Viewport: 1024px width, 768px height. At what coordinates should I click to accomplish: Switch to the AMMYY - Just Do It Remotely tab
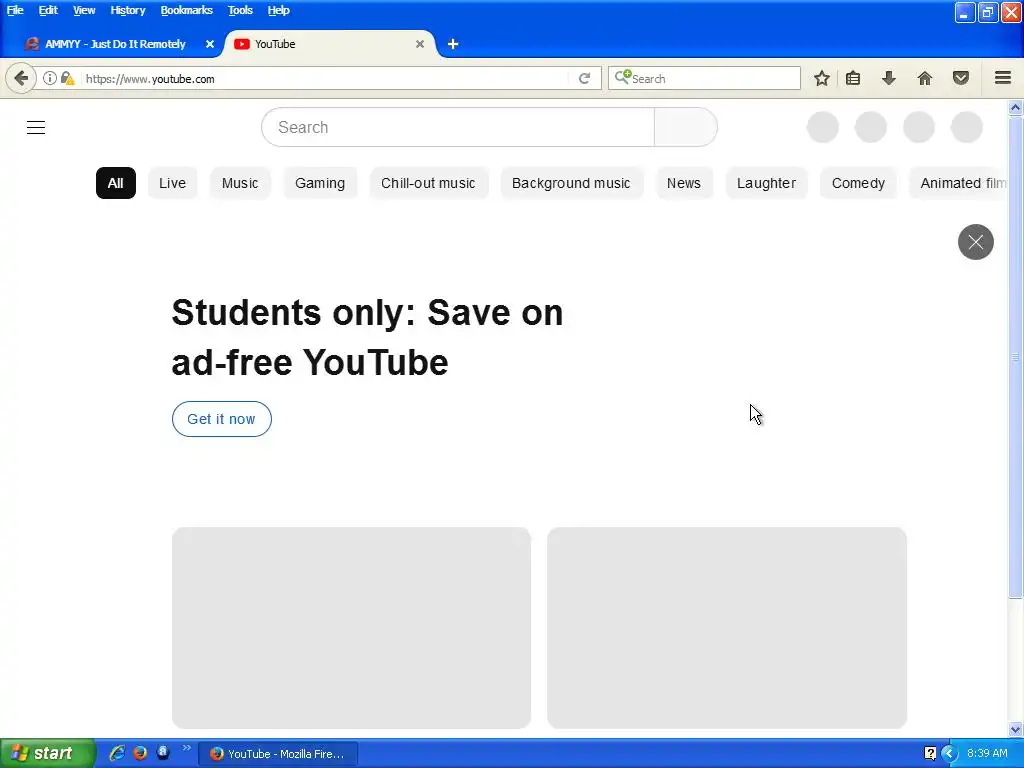click(116, 44)
